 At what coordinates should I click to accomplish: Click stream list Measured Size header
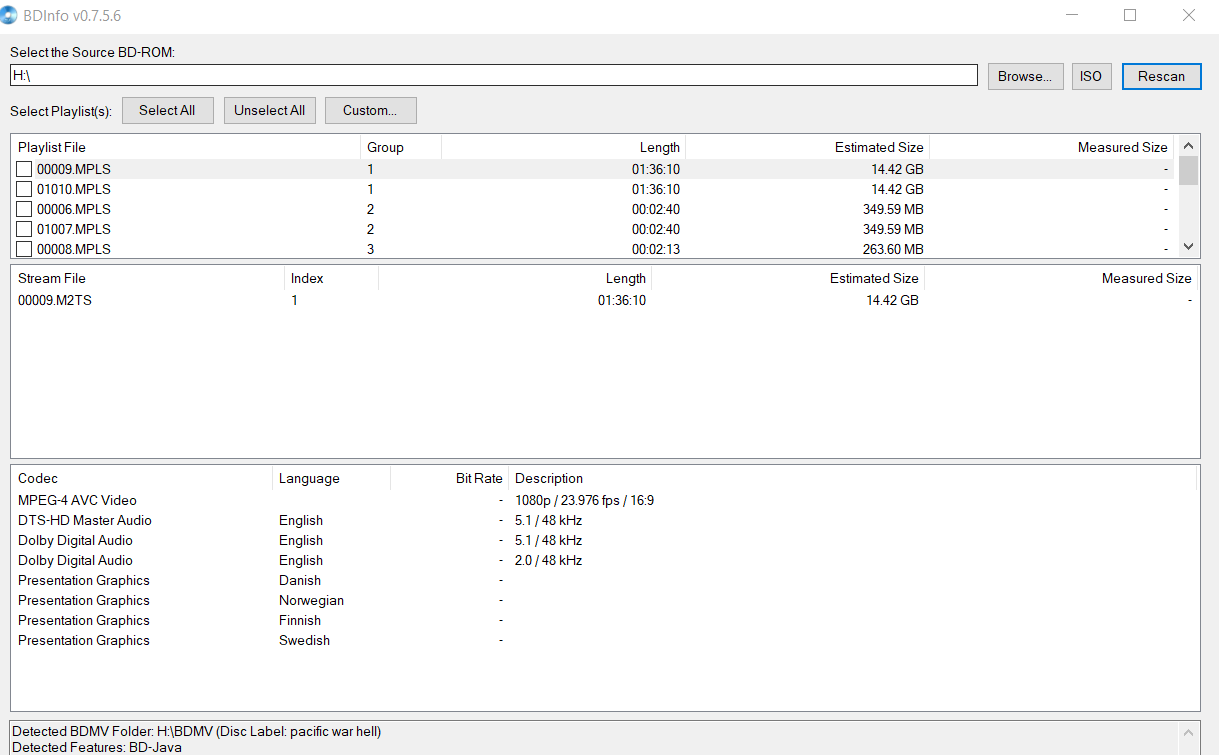pos(1061,278)
